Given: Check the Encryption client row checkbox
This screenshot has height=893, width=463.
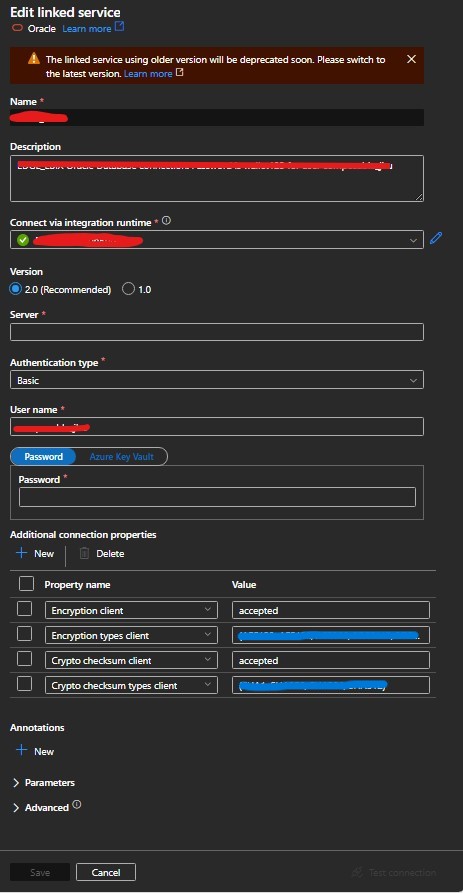Looking at the screenshot, I should pos(24,609).
